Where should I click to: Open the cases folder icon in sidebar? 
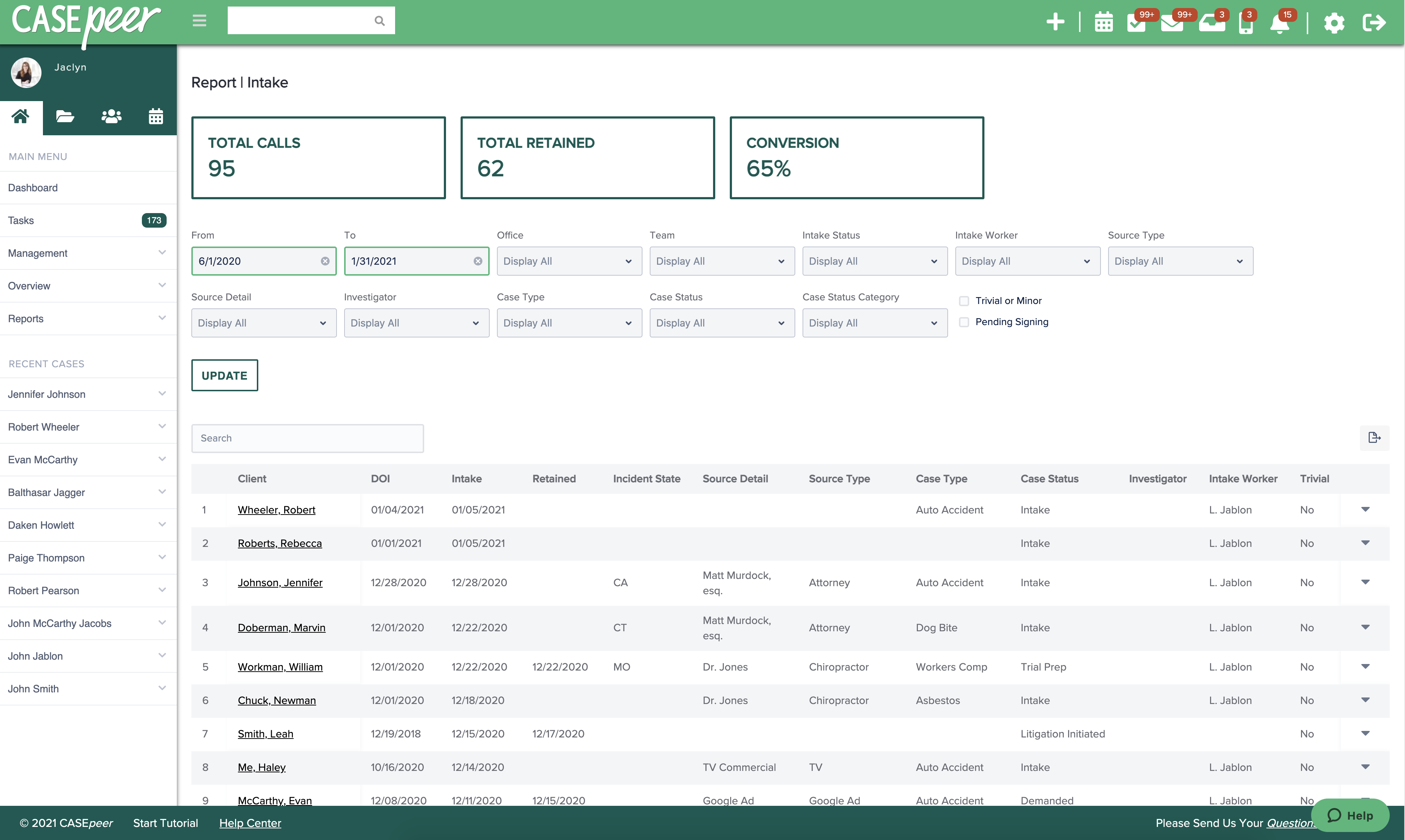click(x=64, y=117)
